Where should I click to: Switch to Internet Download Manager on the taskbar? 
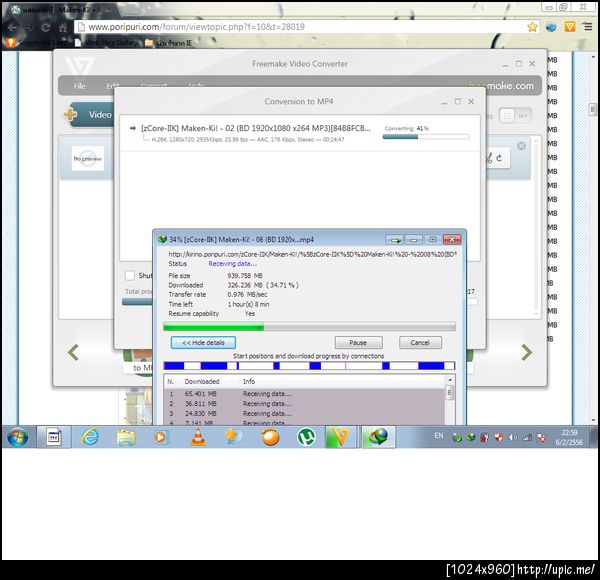(378, 437)
